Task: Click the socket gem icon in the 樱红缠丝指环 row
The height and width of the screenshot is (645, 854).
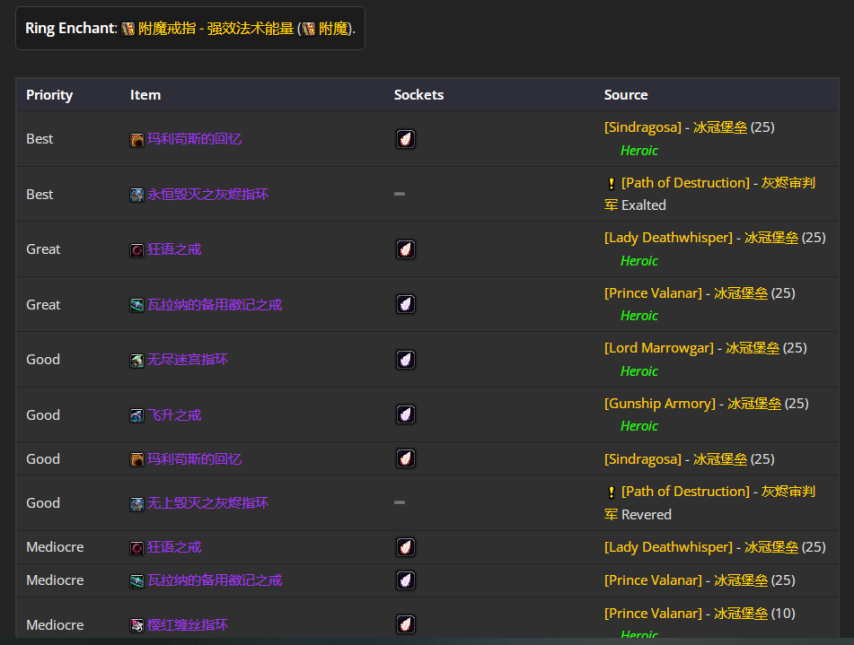Action: click(x=405, y=624)
